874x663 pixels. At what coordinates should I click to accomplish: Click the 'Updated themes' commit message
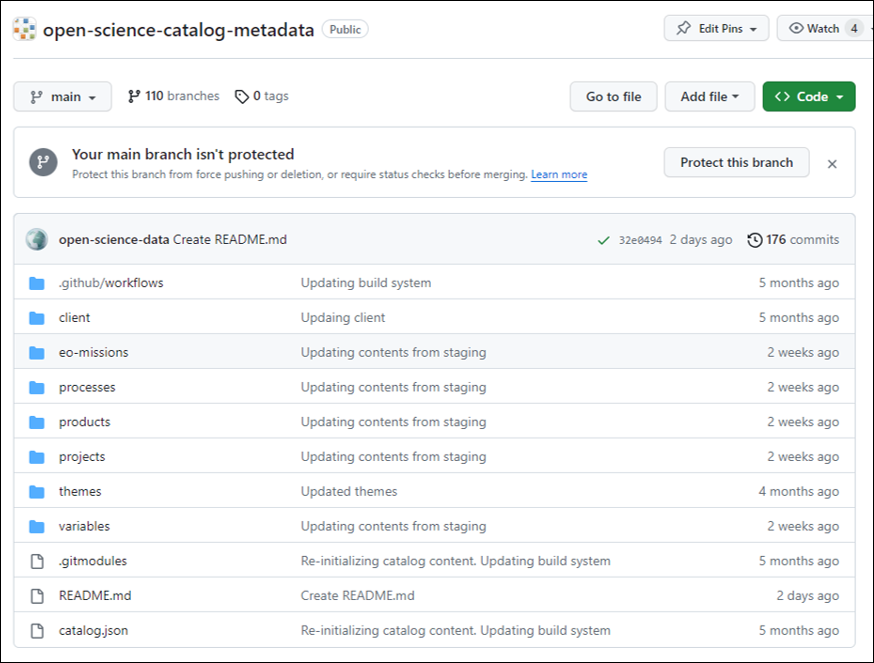pos(349,491)
